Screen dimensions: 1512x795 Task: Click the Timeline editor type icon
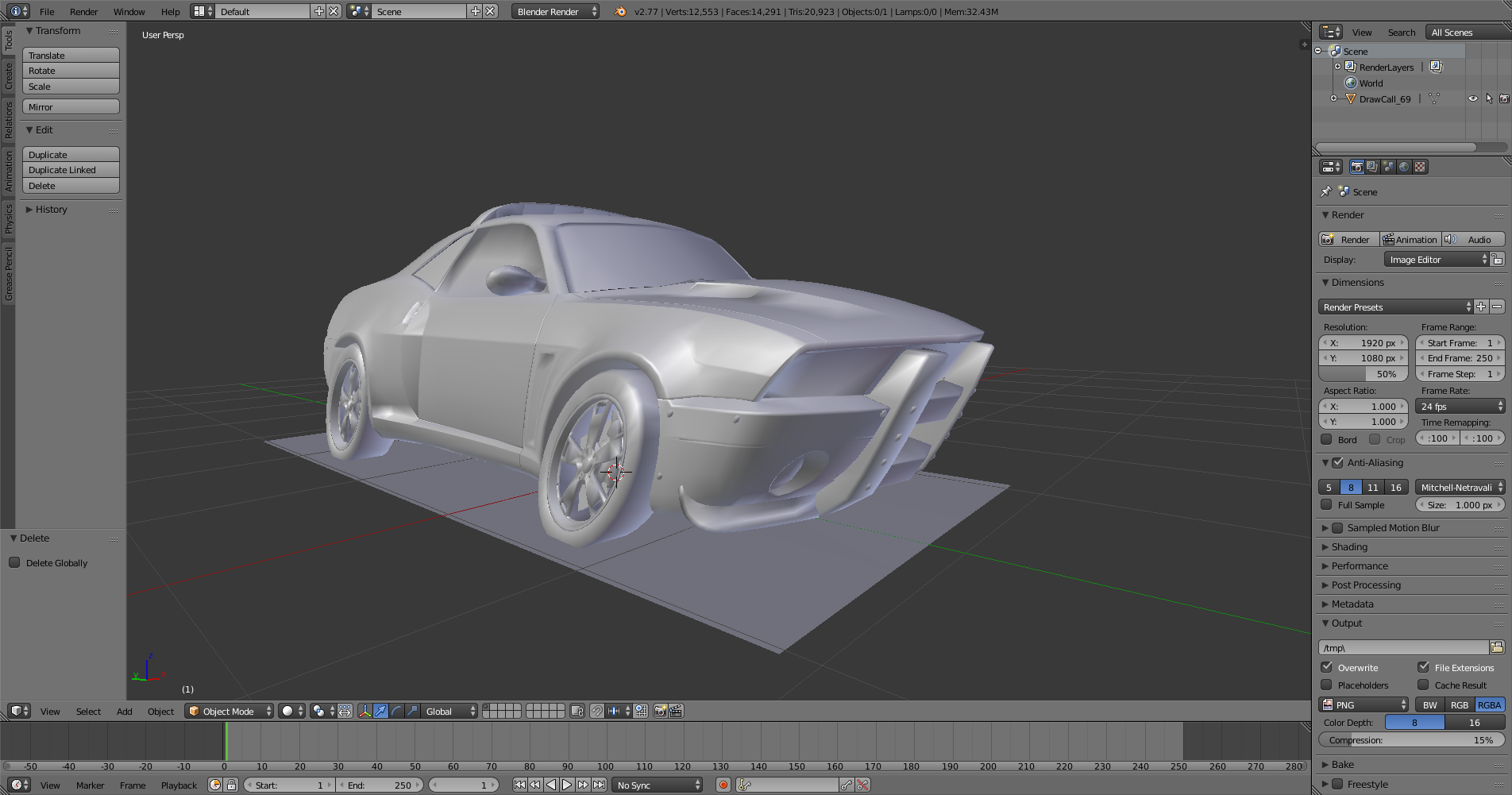click(x=19, y=785)
